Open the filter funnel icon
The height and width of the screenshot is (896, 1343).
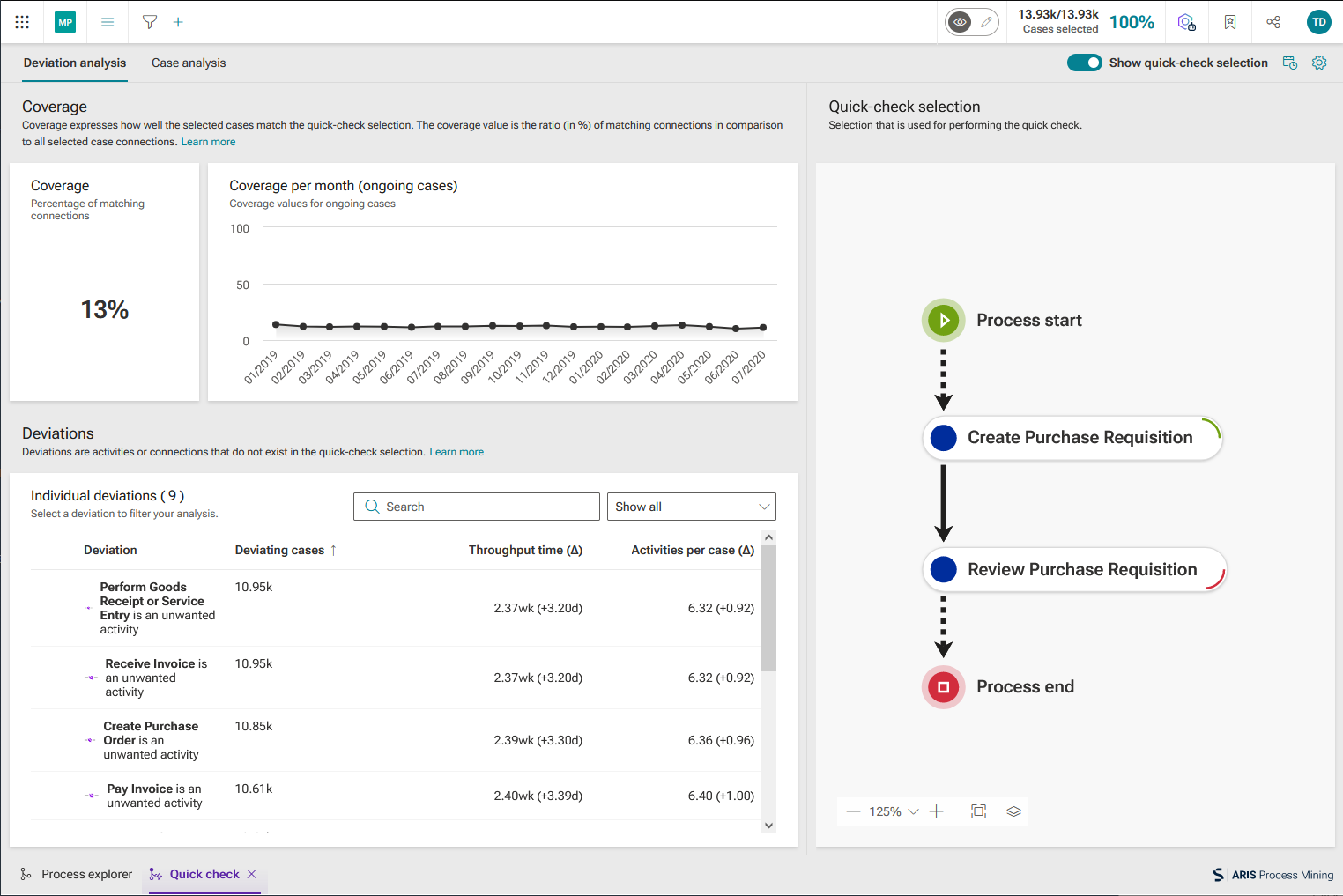[x=150, y=22]
